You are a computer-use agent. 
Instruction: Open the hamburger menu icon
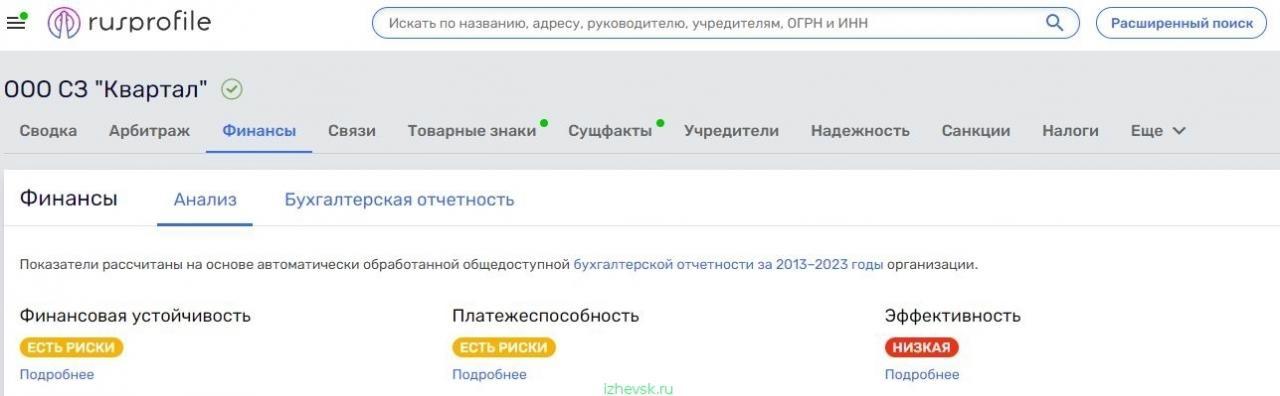(15, 22)
